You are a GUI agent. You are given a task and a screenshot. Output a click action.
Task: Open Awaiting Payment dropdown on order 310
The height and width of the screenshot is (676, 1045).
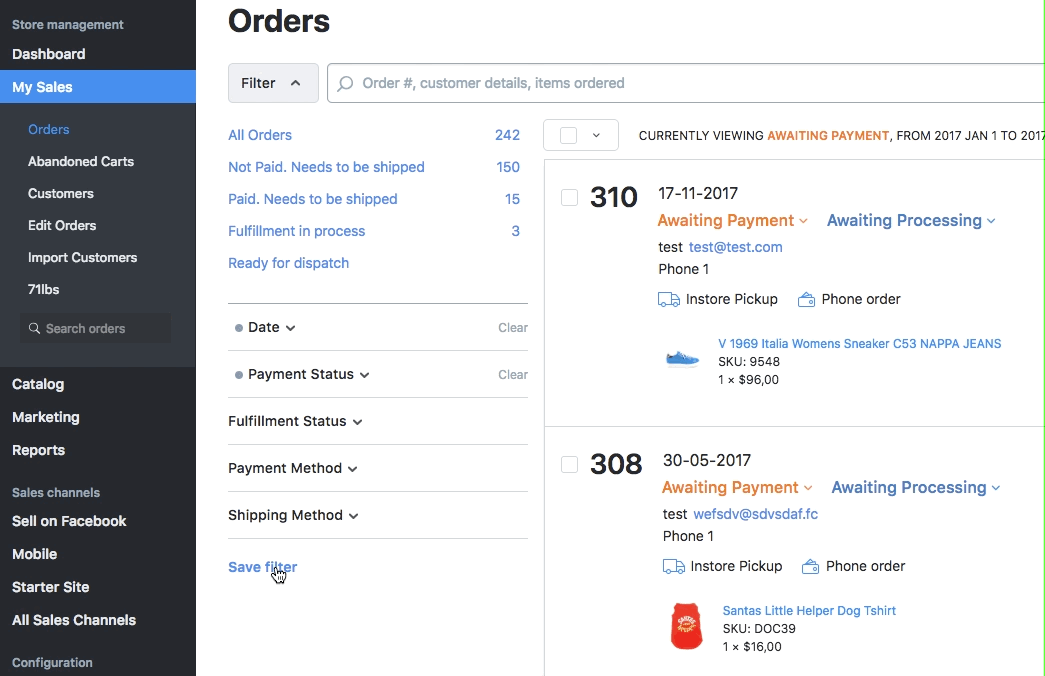tap(732, 221)
